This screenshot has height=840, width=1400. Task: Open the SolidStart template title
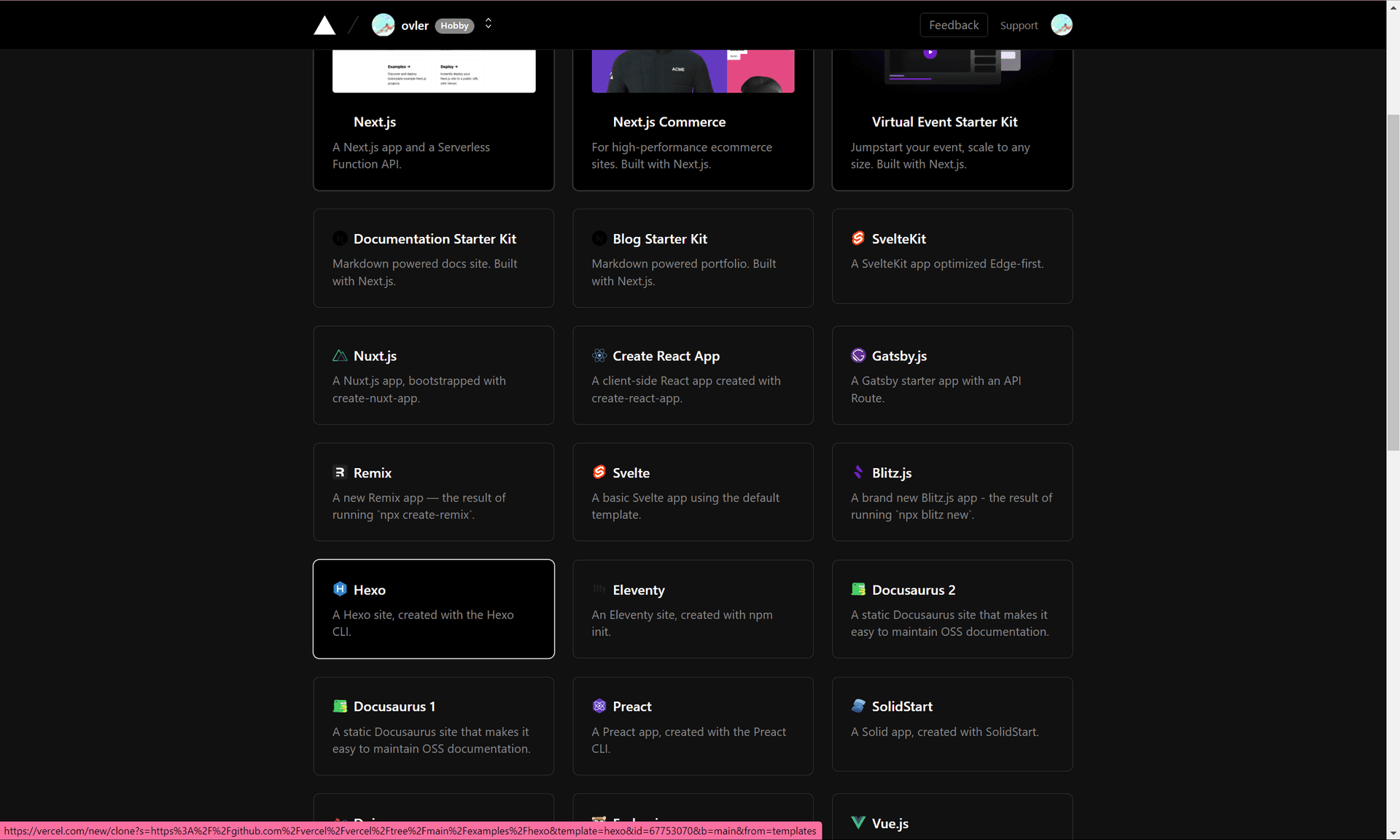click(x=902, y=707)
